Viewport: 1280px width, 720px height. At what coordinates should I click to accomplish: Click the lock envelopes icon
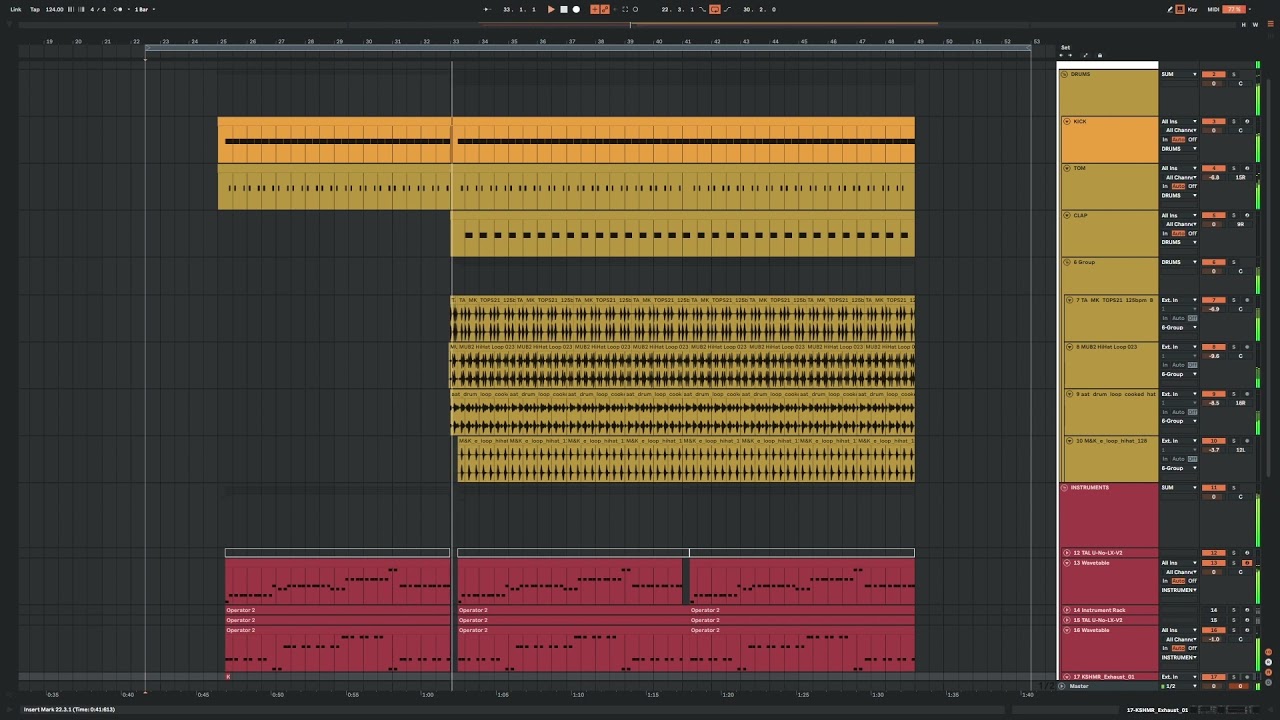[x=1100, y=55]
